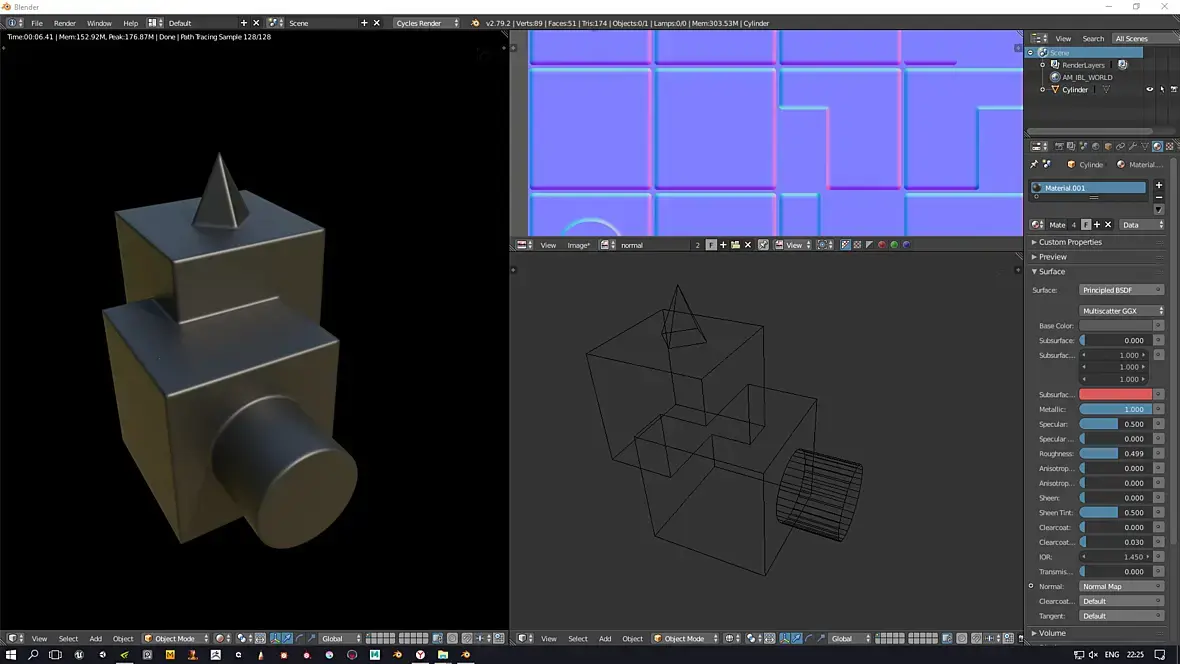The width and height of the screenshot is (1180, 664).
Task: Toggle Cylinder selectability arrow in outliner
Action: (x=1160, y=90)
